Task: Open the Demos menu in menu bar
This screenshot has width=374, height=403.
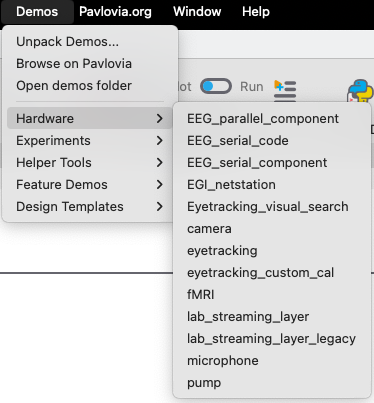Action: pos(37,12)
